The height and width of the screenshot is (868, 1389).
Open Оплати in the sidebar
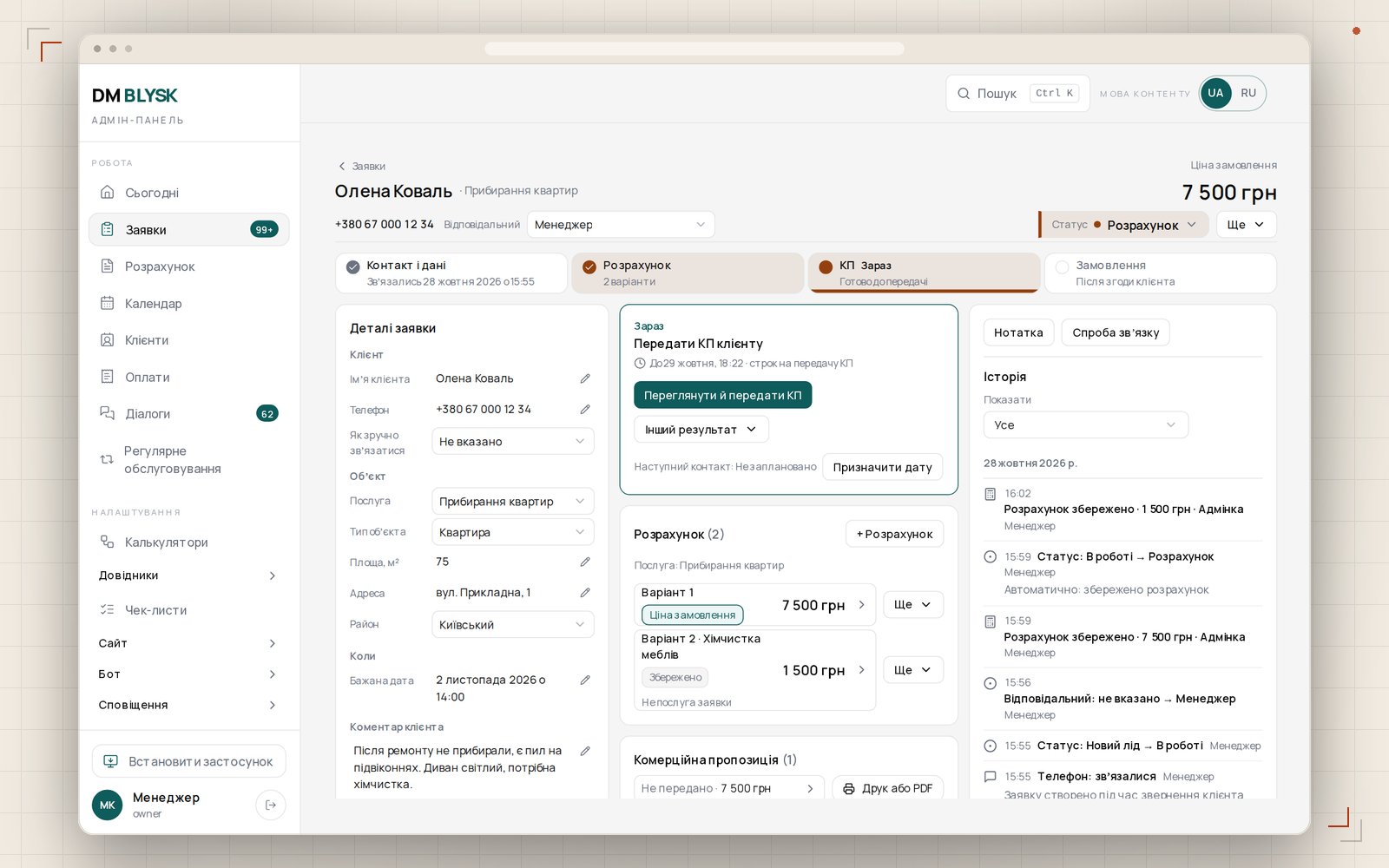point(188,377)
